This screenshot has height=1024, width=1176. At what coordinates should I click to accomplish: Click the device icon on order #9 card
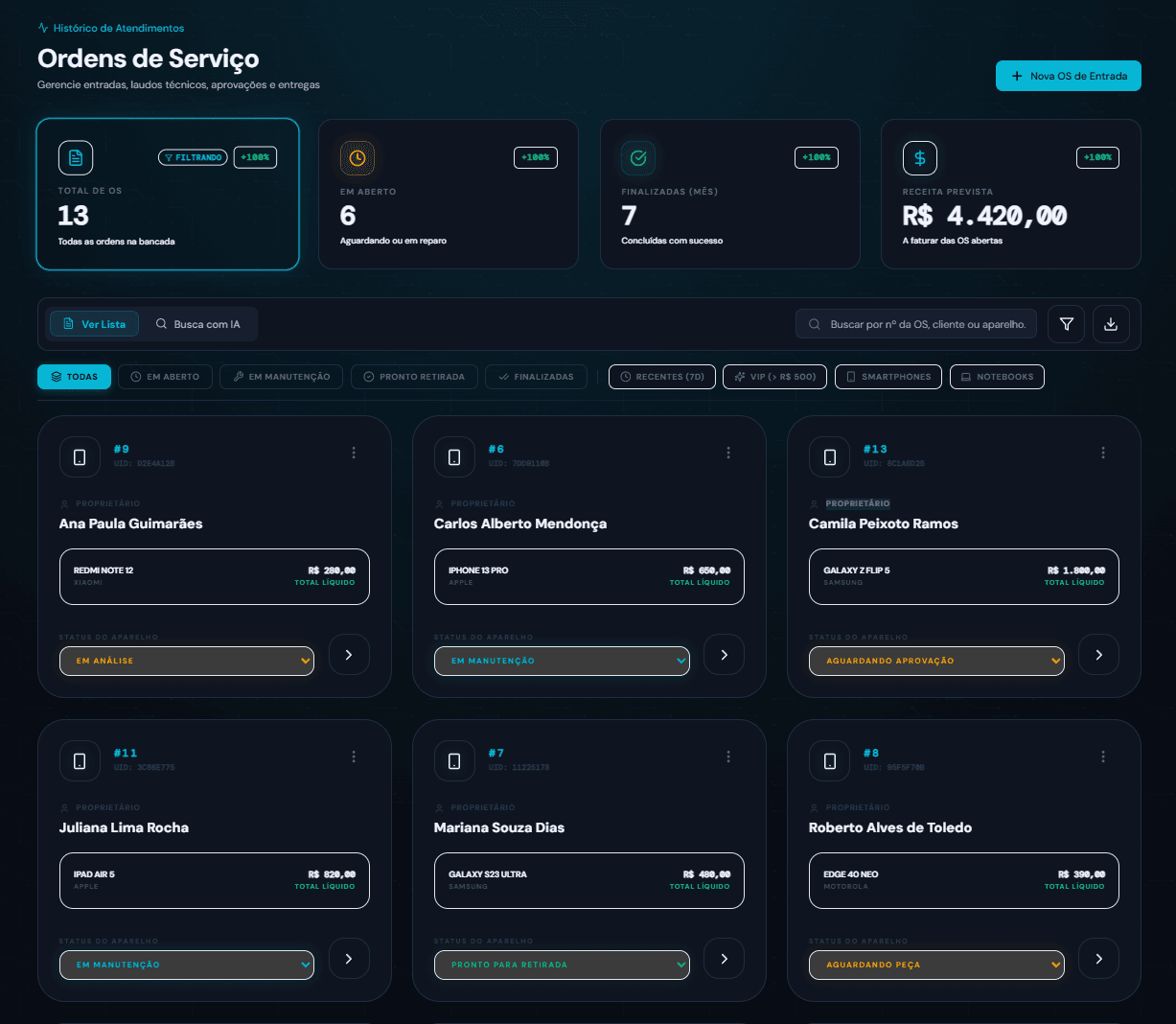point(80,457)
